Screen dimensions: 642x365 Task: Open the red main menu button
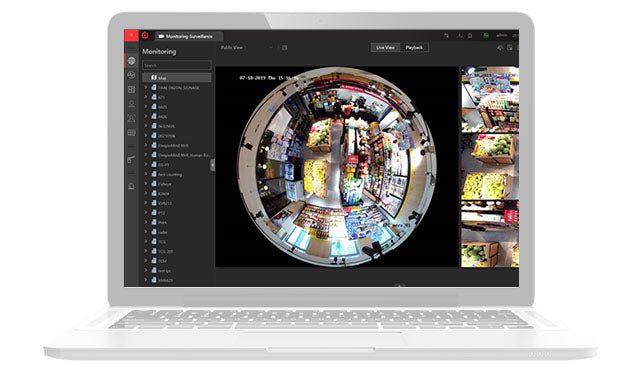coord(131,36)
